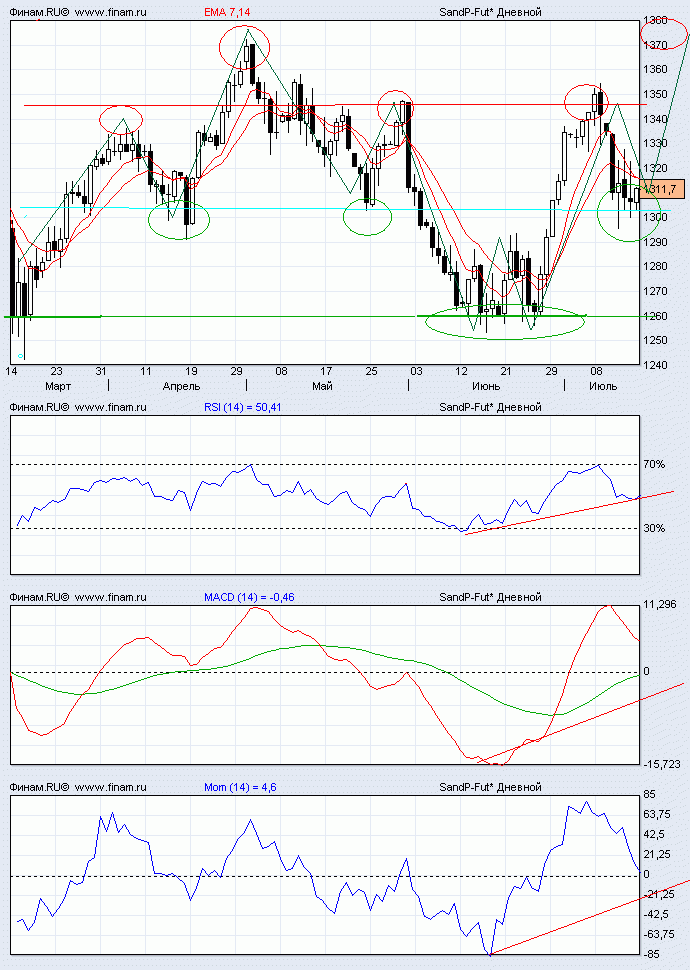The height and width of the screenshot is (970, 690).
Task: Click the green circle at April 19 low
Action: pyautogui.click(x=179, y=219)
